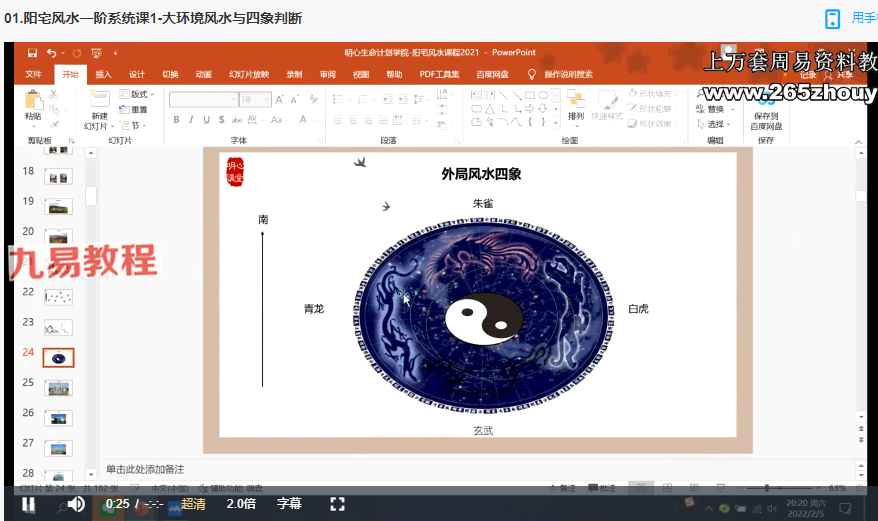Open the 百度网盘 ribbon tab
This screenshot has width=878, height=521.
coord(492,75)
